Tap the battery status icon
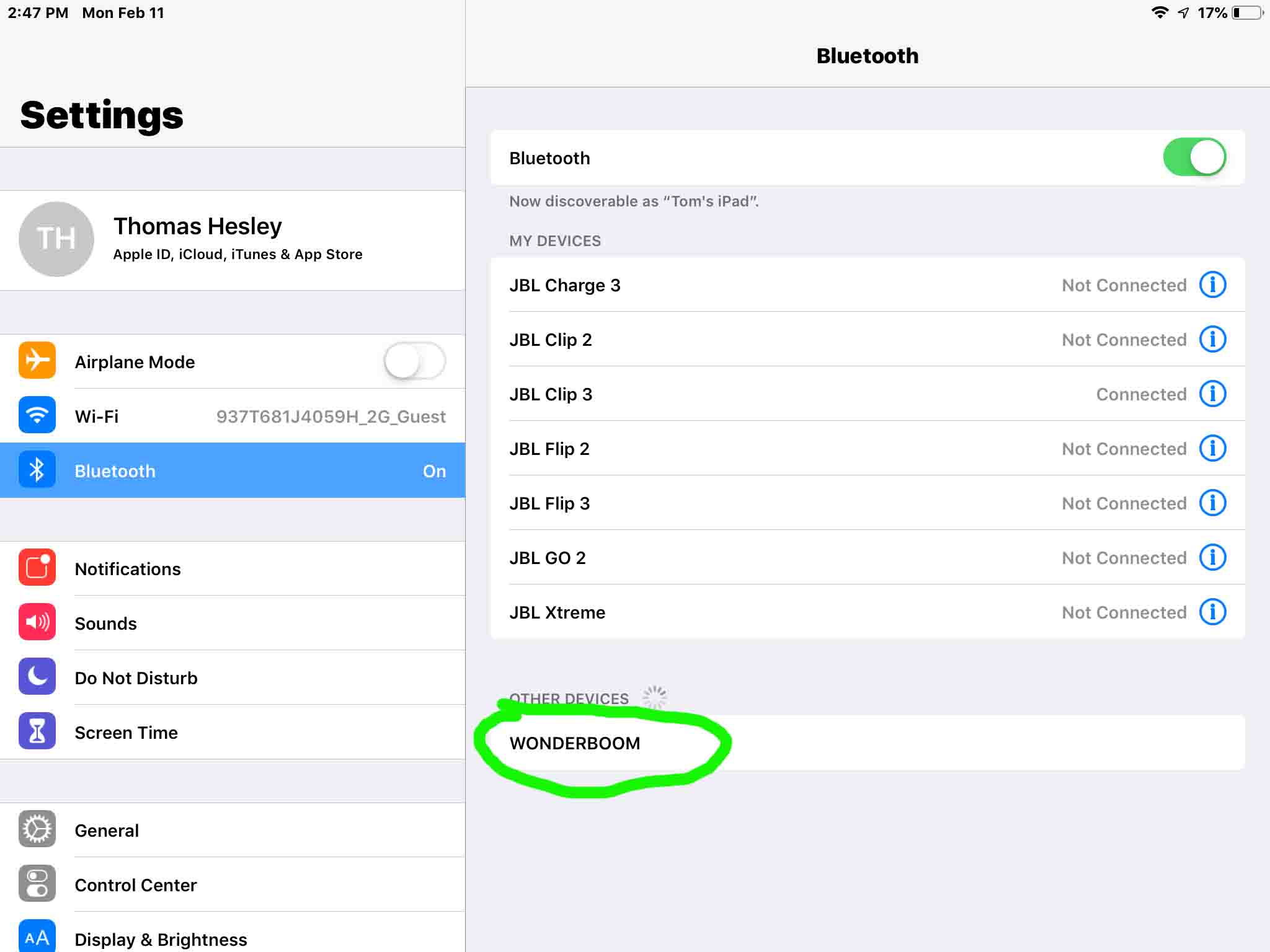This screenshot has width=1270, height=952. tap(1248, 12)
